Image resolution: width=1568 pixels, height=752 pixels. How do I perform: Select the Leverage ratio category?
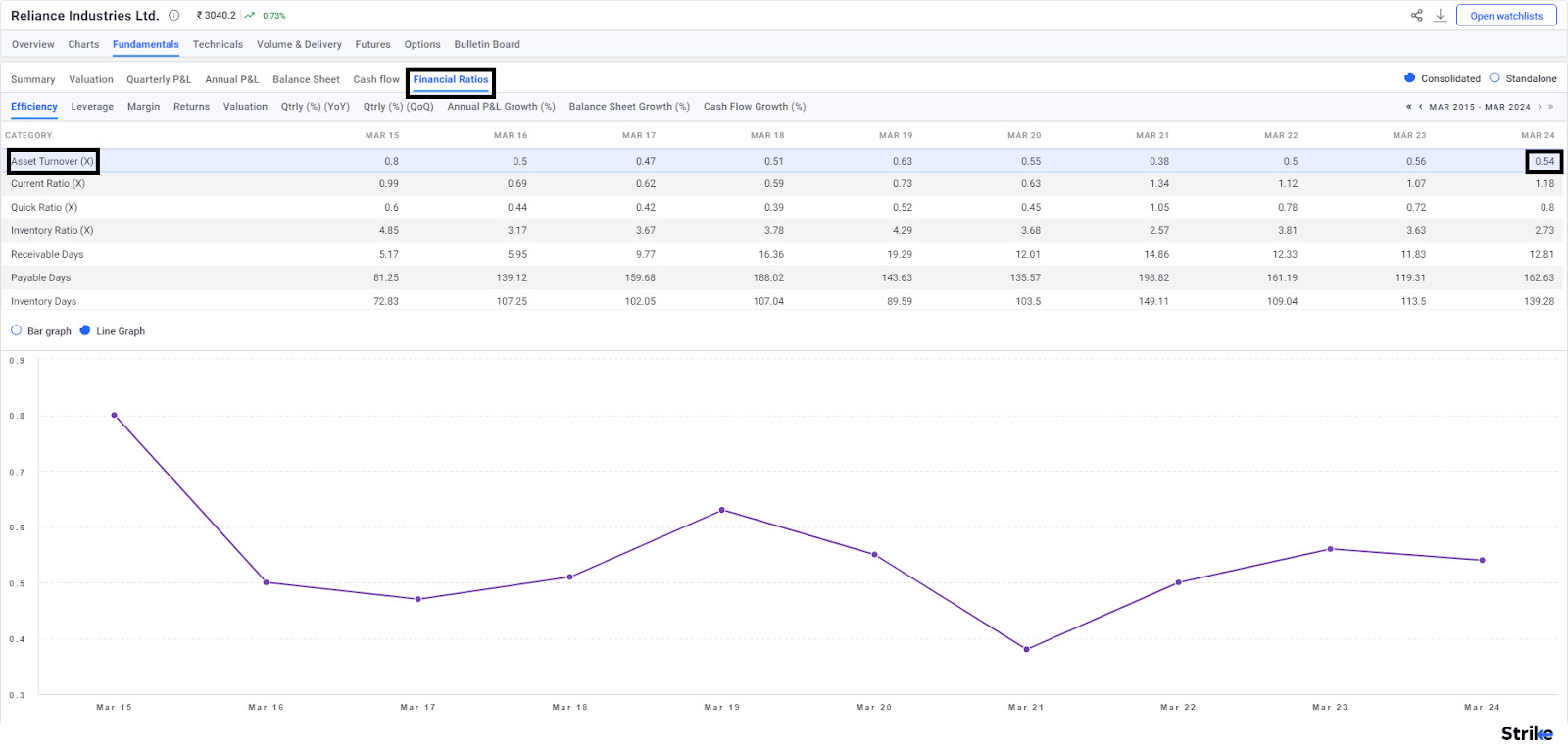click(92, 107)
